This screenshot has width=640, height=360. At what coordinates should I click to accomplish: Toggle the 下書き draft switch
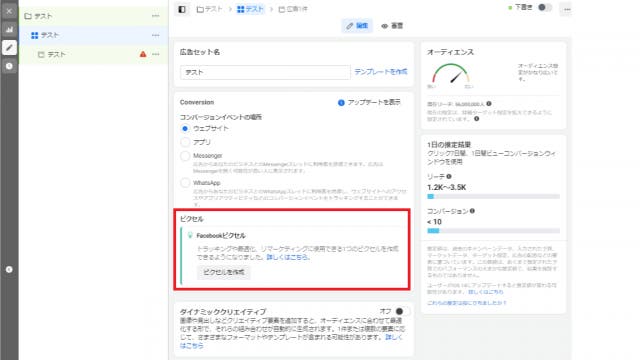pos(544,7)
